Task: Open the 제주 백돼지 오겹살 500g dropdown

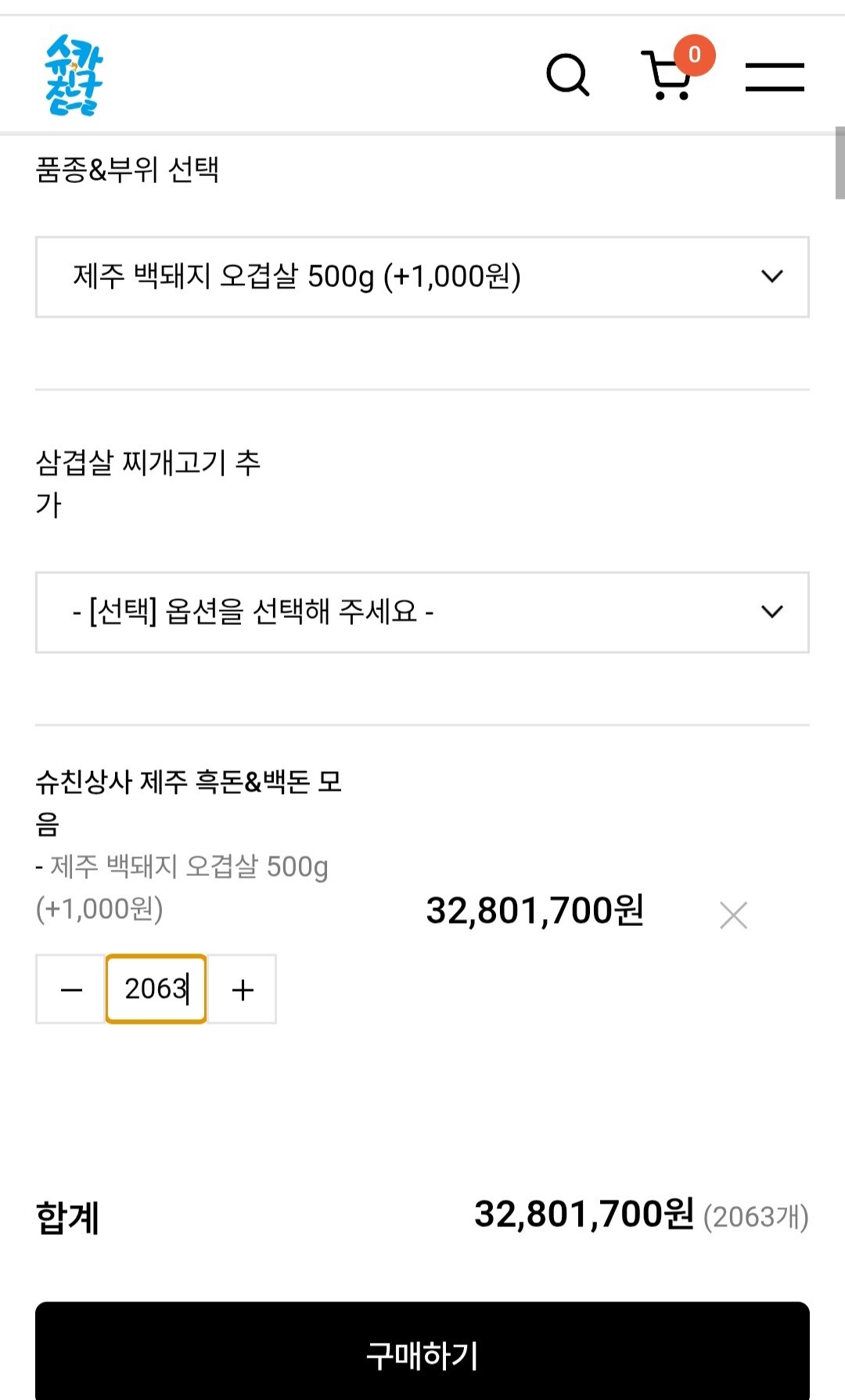Action: click(422, 277)
